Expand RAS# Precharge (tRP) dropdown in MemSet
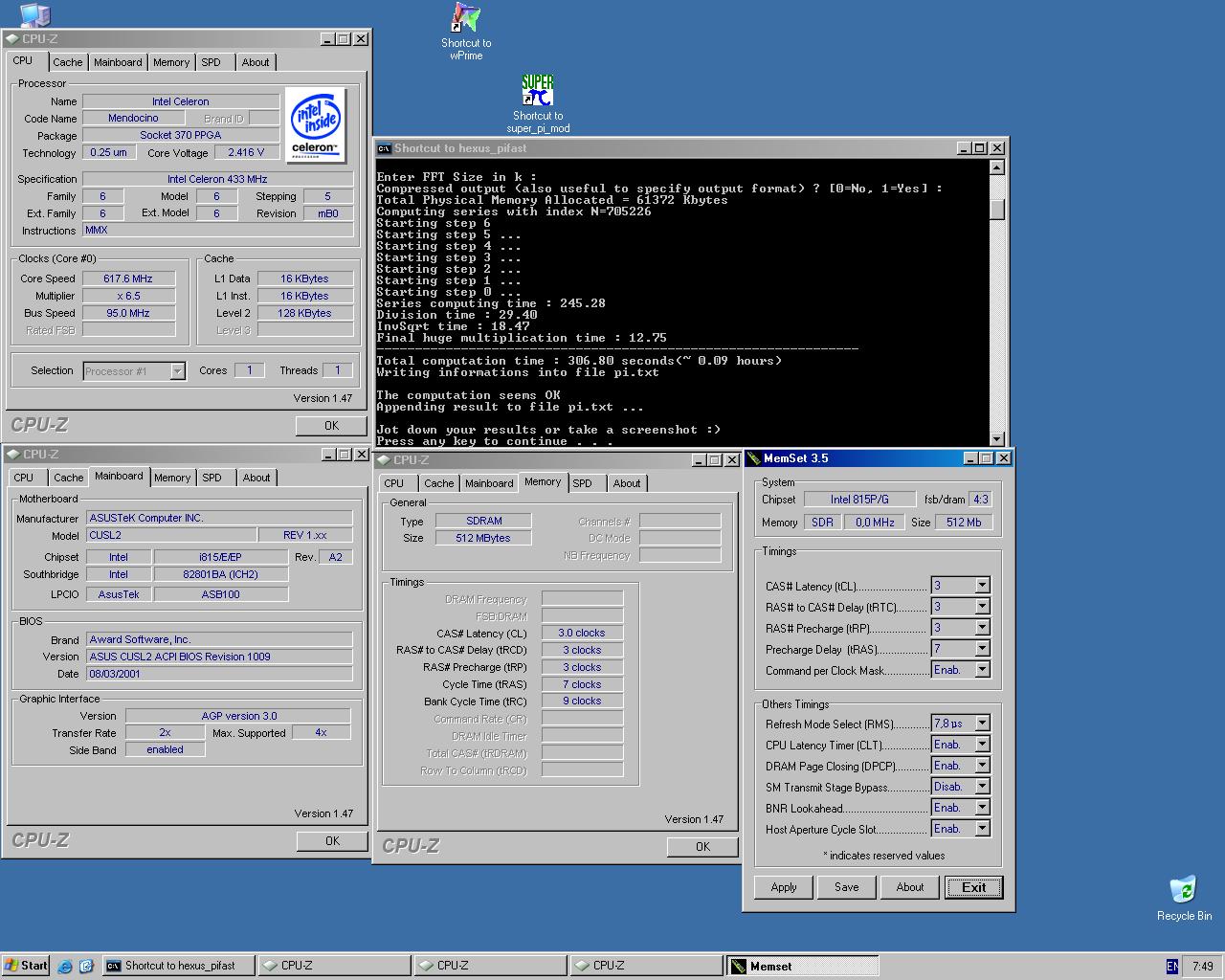The width and height of the screenshot is (1225, 980). [x=982, y=628]
